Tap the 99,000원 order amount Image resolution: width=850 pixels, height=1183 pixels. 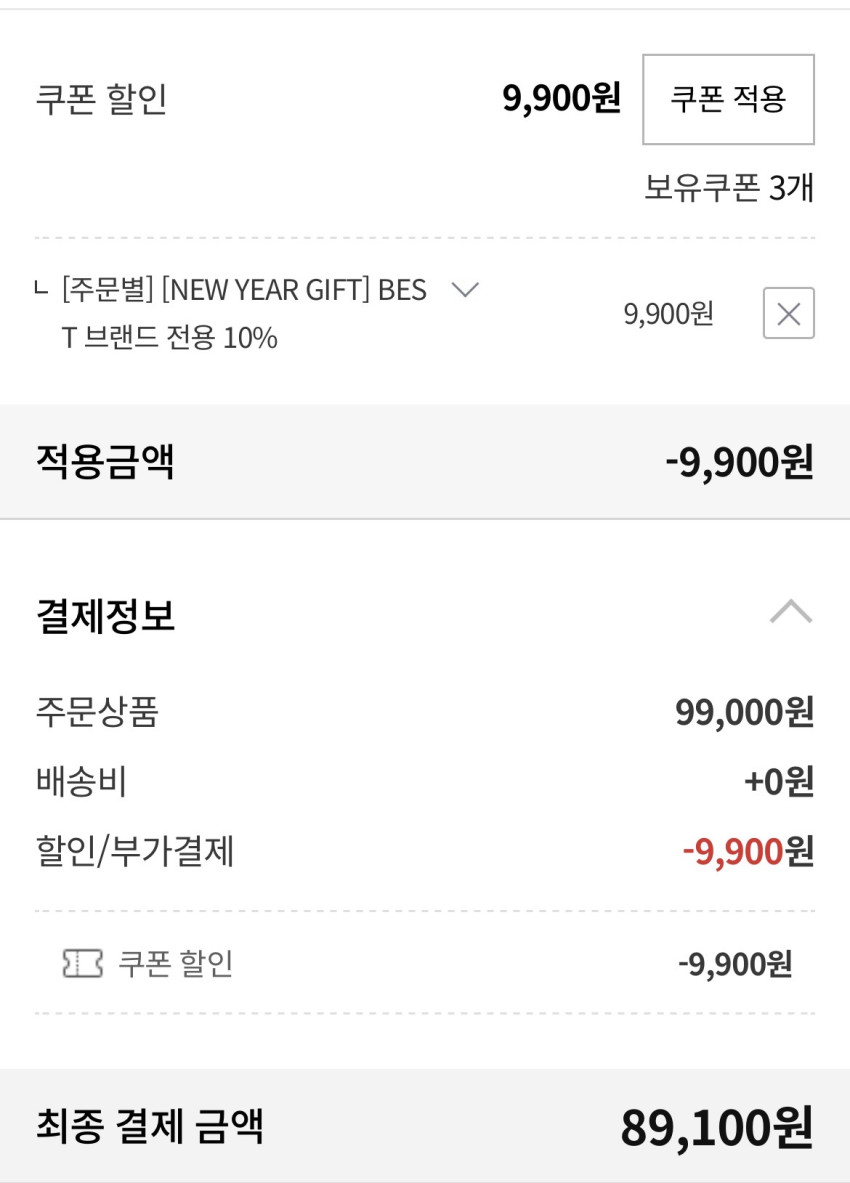744,712
